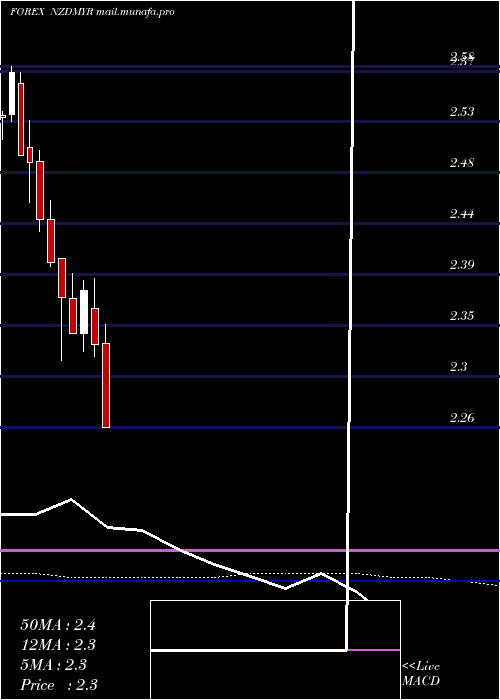Click the 5MA : 2.3 readout
This screenshot has height=700, width=500.
point(54,665)
